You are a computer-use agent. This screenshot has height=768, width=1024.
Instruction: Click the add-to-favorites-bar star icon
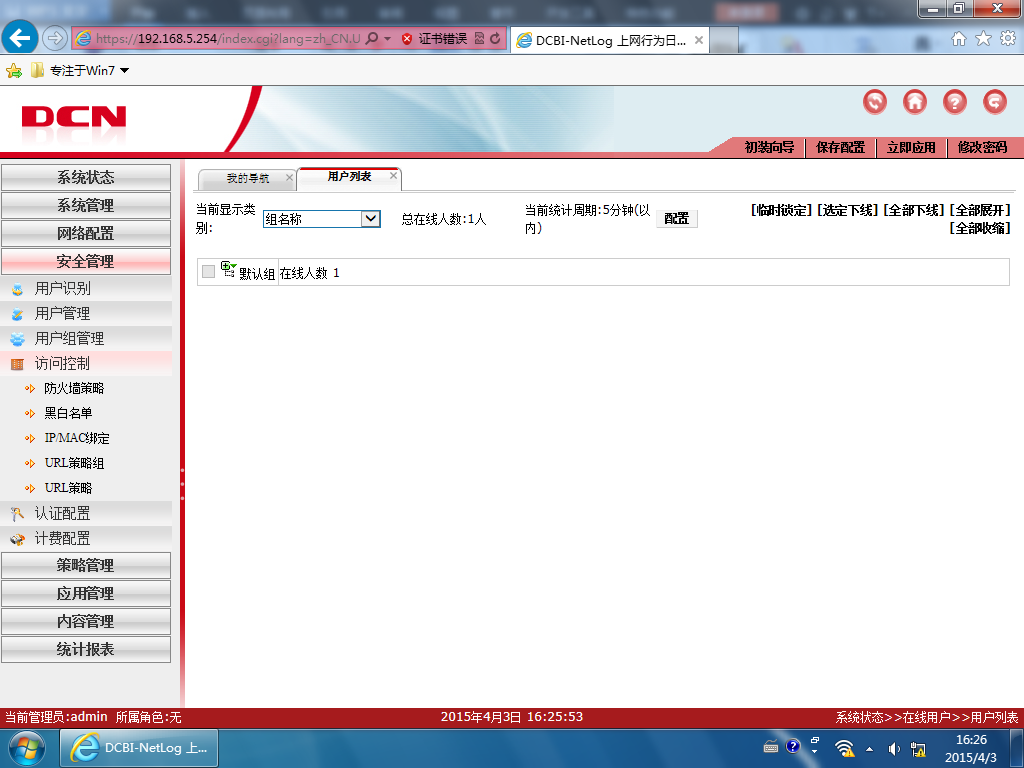click(14, 71)
